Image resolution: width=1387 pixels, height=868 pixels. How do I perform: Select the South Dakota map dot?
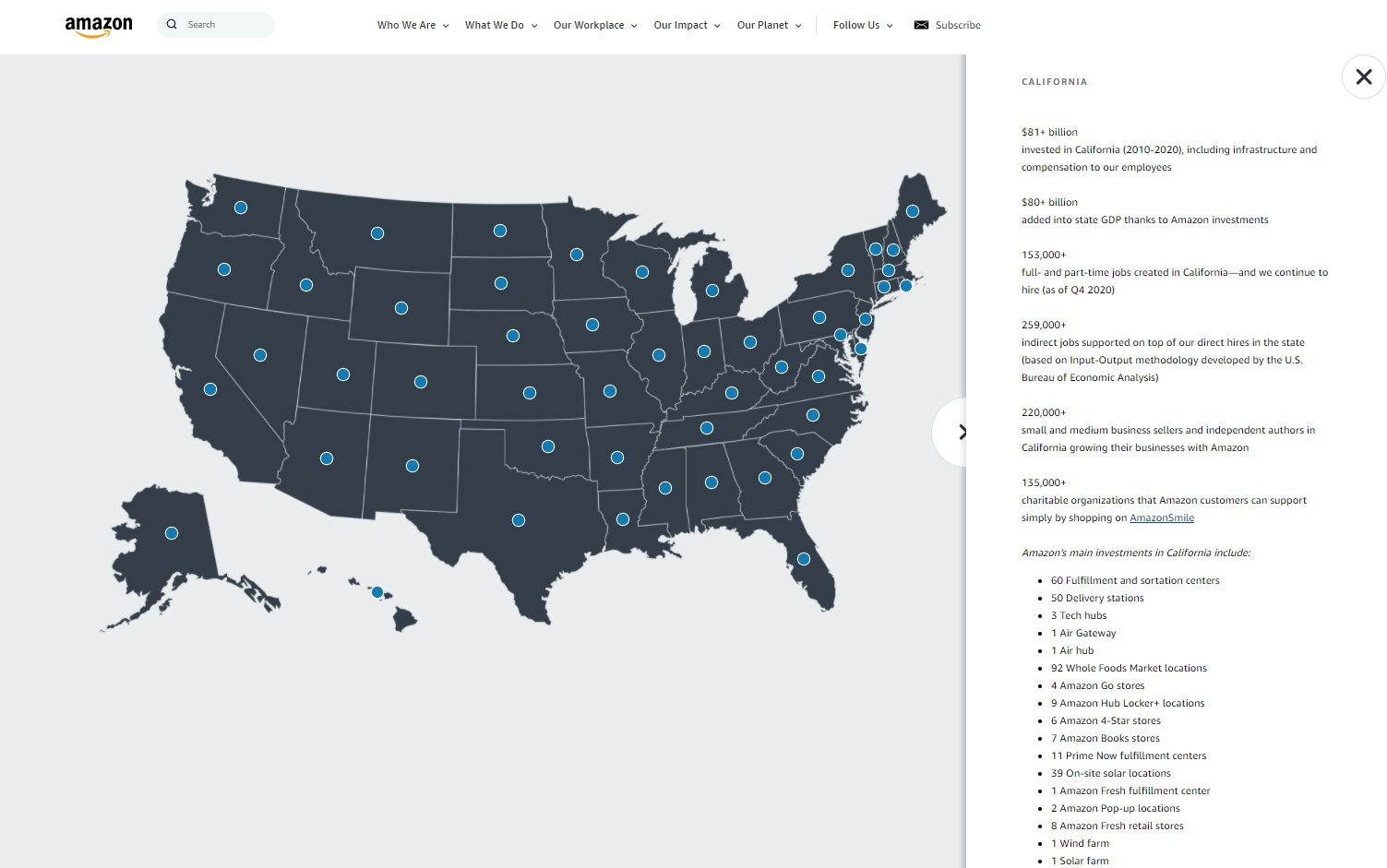click(501, 283)
